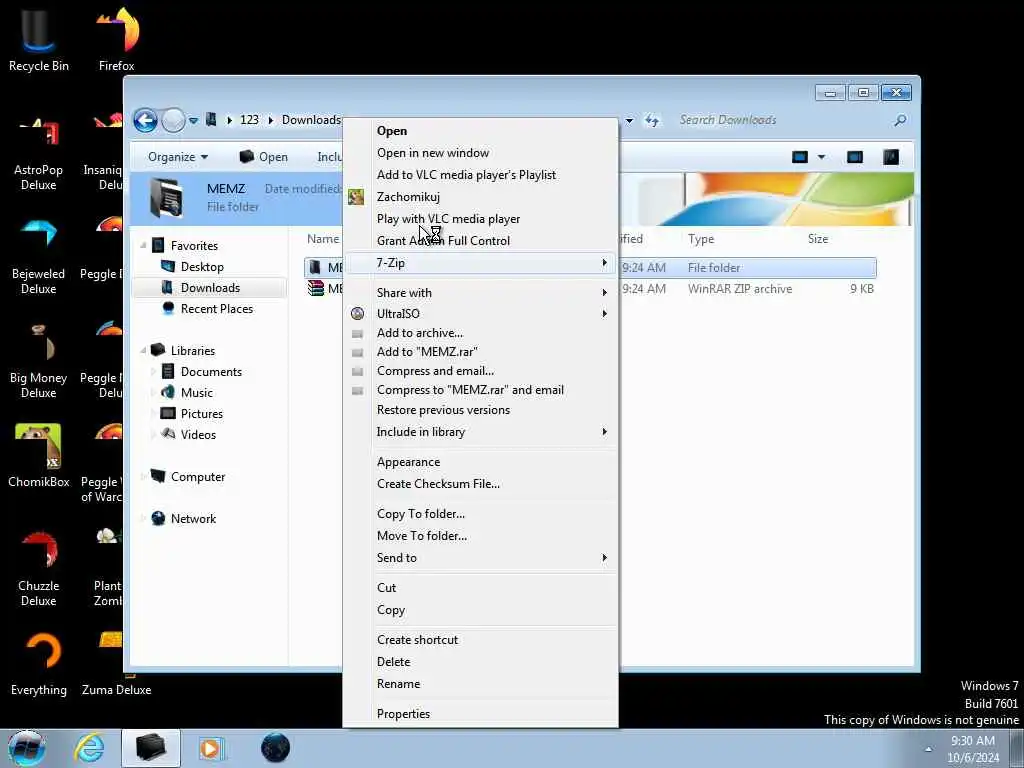
Task: Open Internet Explorer from the taskbar
Action: (89, 748)
